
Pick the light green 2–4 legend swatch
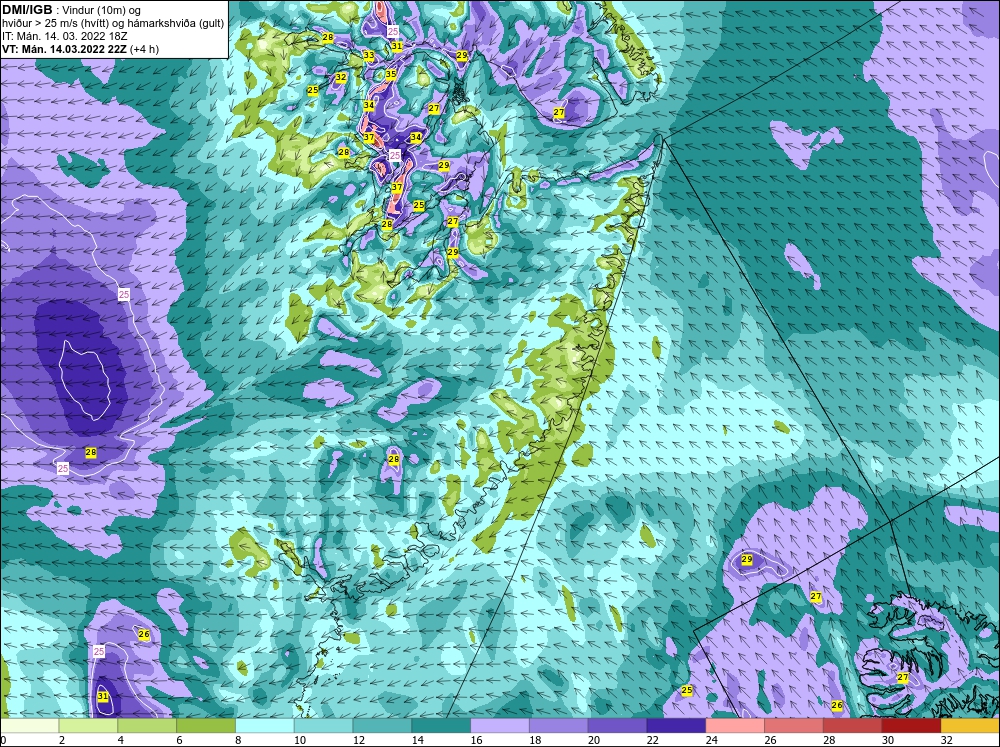[x=89, y=725]
